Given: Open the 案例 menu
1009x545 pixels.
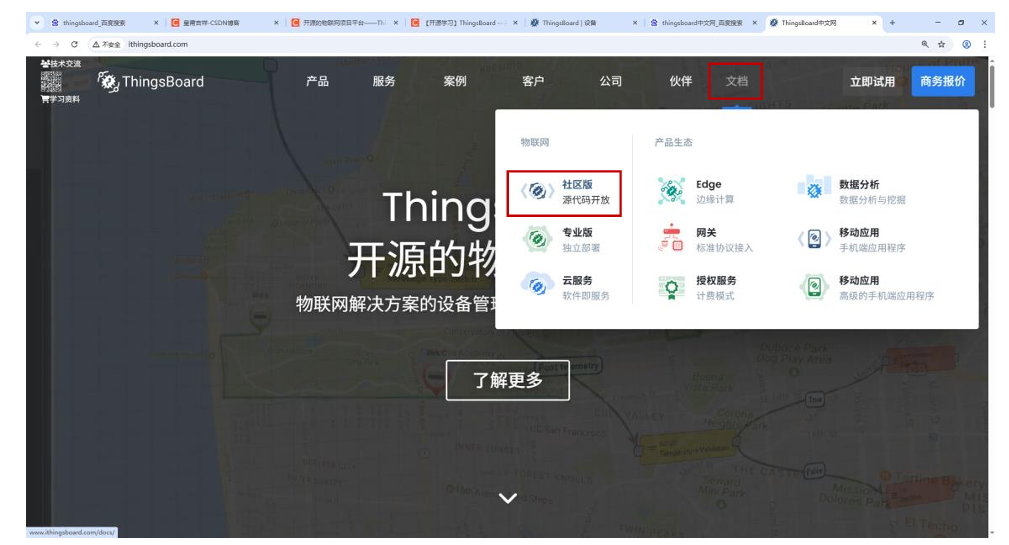Looking at the screenshot, I should coord(454,81).
